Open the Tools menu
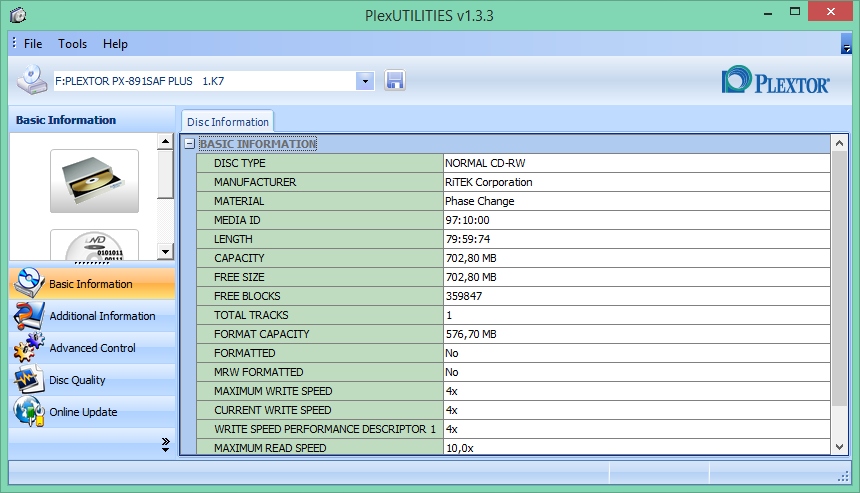The height and width of the screenshot is (493, 860). click(72, 44)
